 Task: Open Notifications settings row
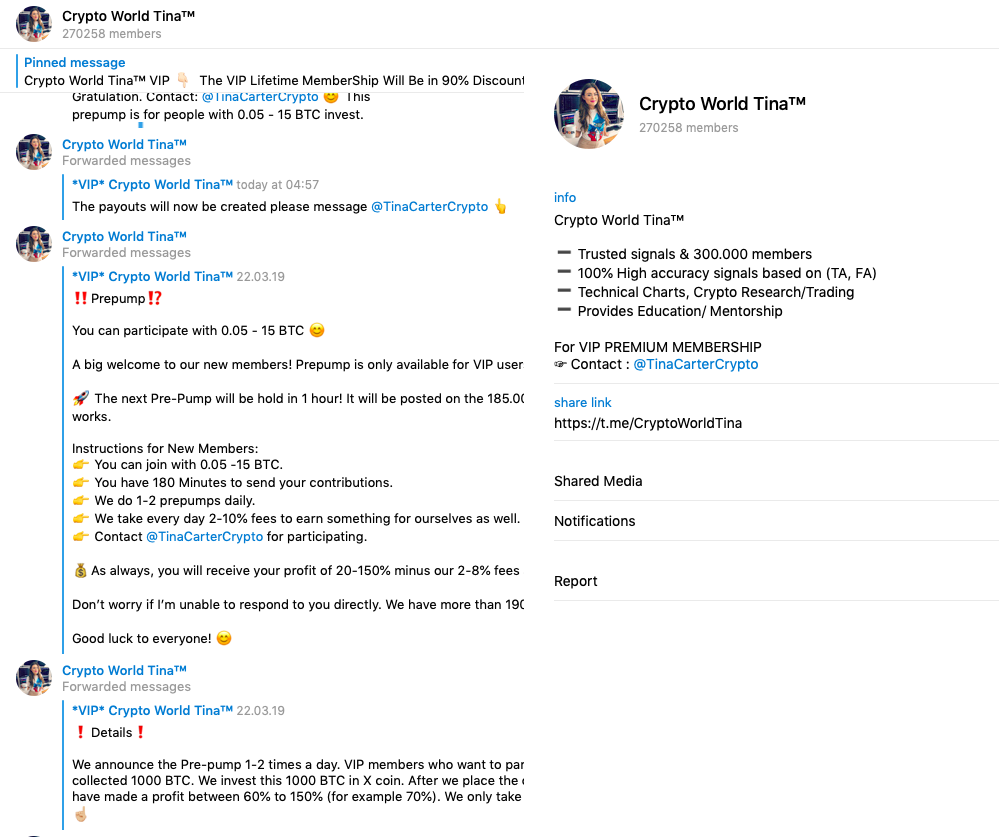click(594, 521)
